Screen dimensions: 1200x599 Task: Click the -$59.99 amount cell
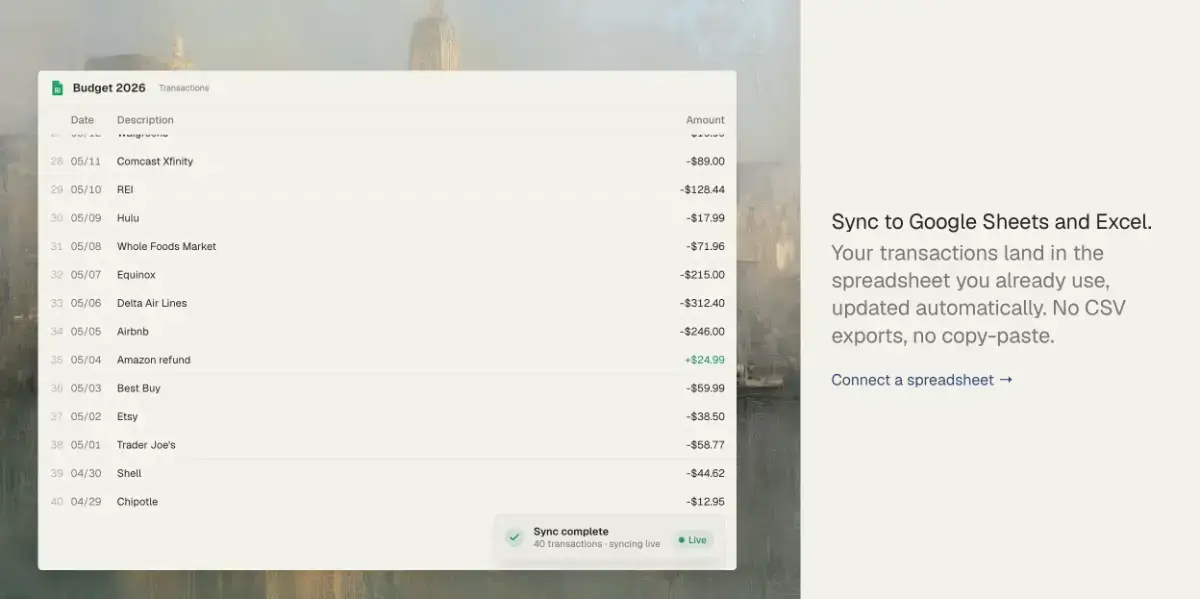click(705, 388)
